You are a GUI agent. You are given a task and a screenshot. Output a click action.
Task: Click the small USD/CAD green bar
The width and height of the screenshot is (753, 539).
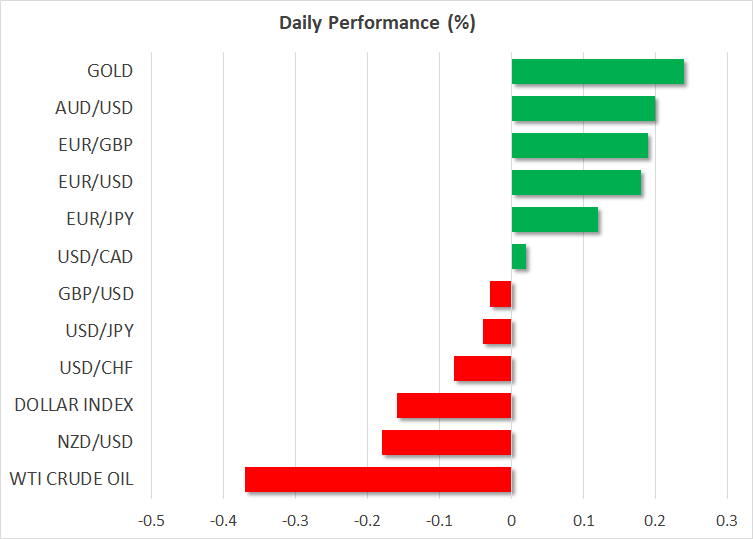519,257
